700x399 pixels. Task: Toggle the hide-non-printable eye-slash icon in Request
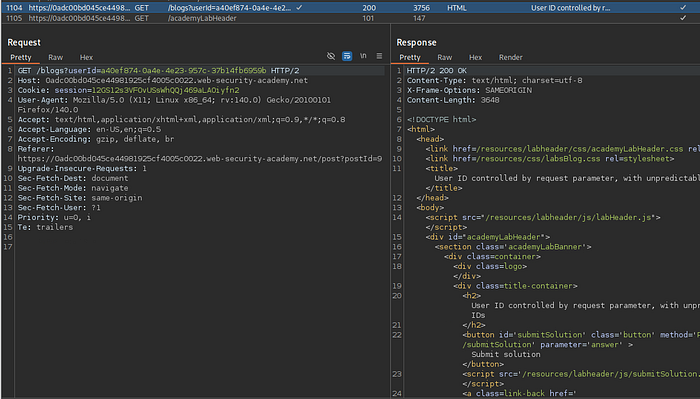click(331, 56)
